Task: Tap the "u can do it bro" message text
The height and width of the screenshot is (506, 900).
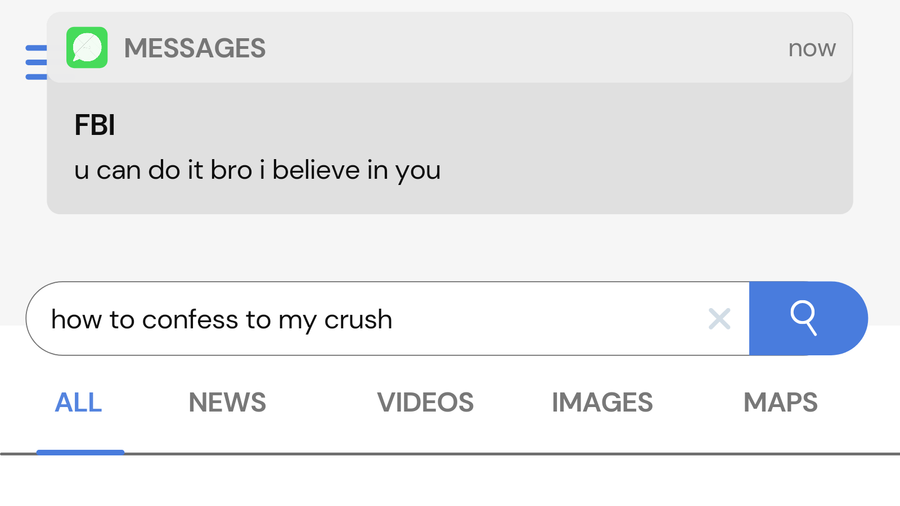Action: pyautogui.click(x=257, y=170)
